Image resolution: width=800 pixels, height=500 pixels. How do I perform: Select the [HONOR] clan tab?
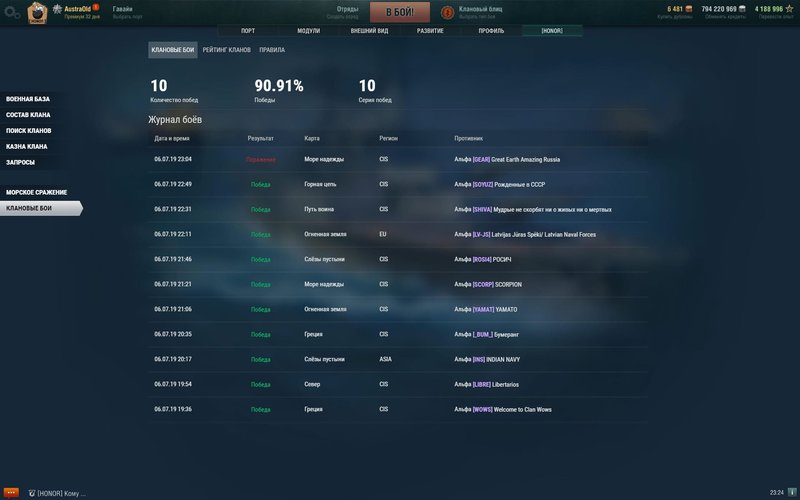click(x=552, y=31)
